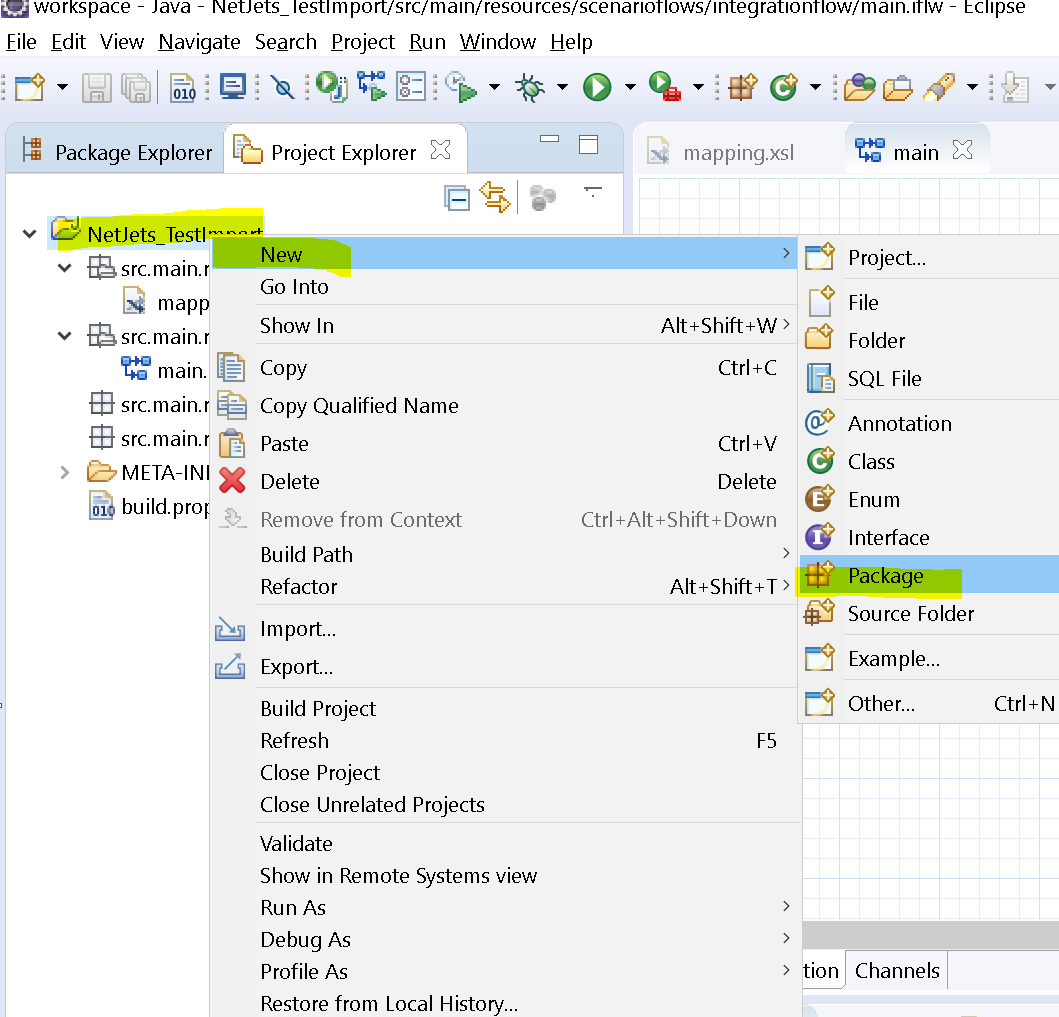Viewport: 1059px width, 1017px height.
Task: Select Import... in the context menu
Action: point(504,629)
